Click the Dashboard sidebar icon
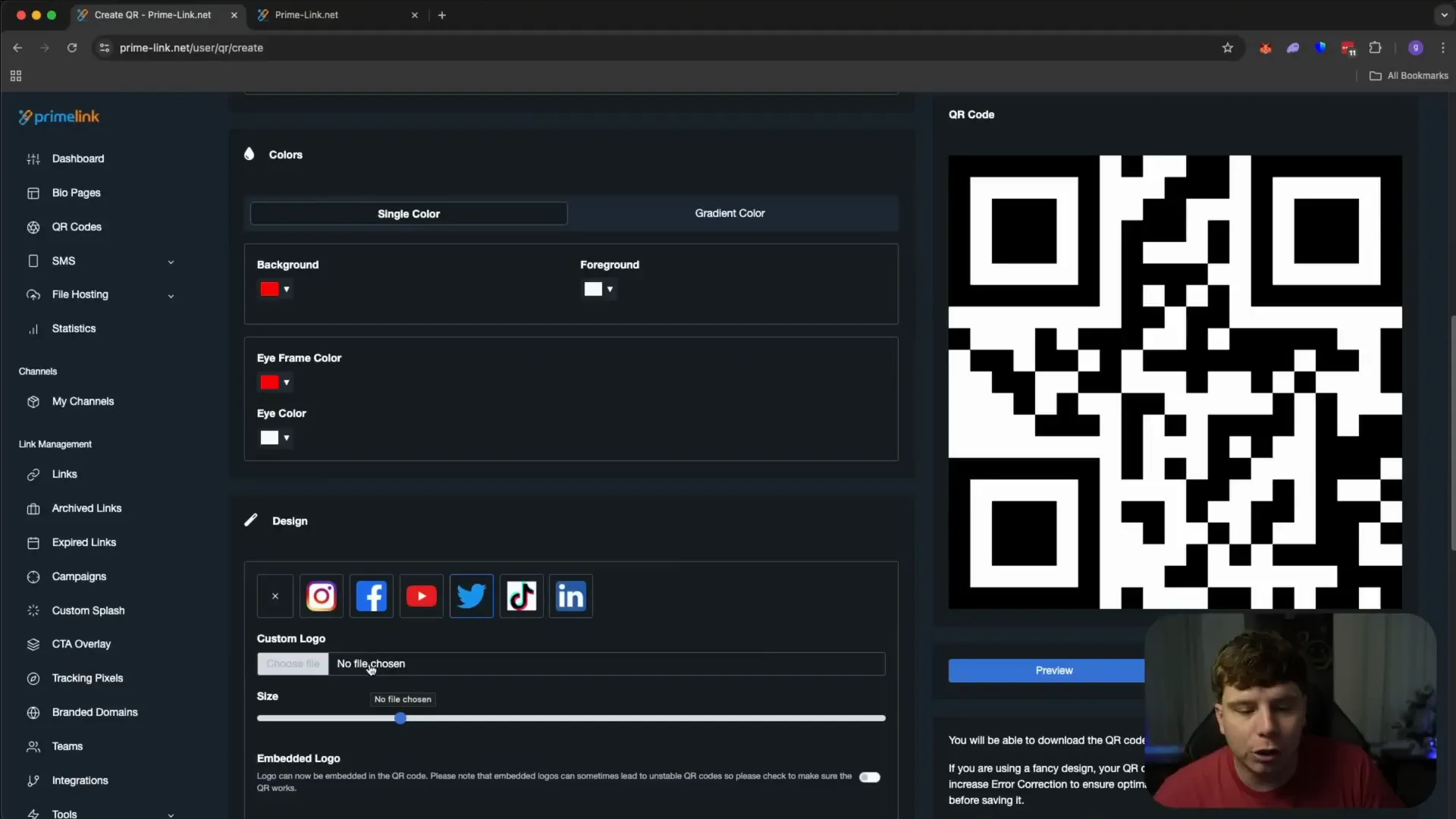Image resolution: width=1456 pixels, height=819 pixels. coord(33,158)
